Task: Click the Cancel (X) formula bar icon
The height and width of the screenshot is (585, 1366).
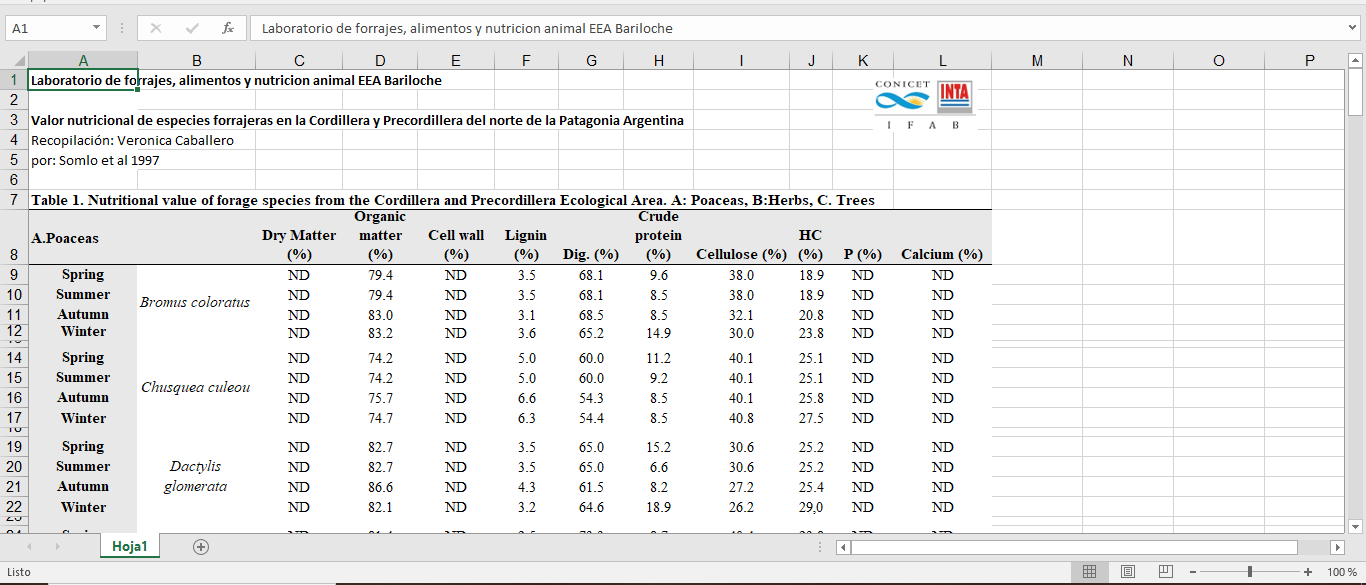Action: click(x=156, y=28)
